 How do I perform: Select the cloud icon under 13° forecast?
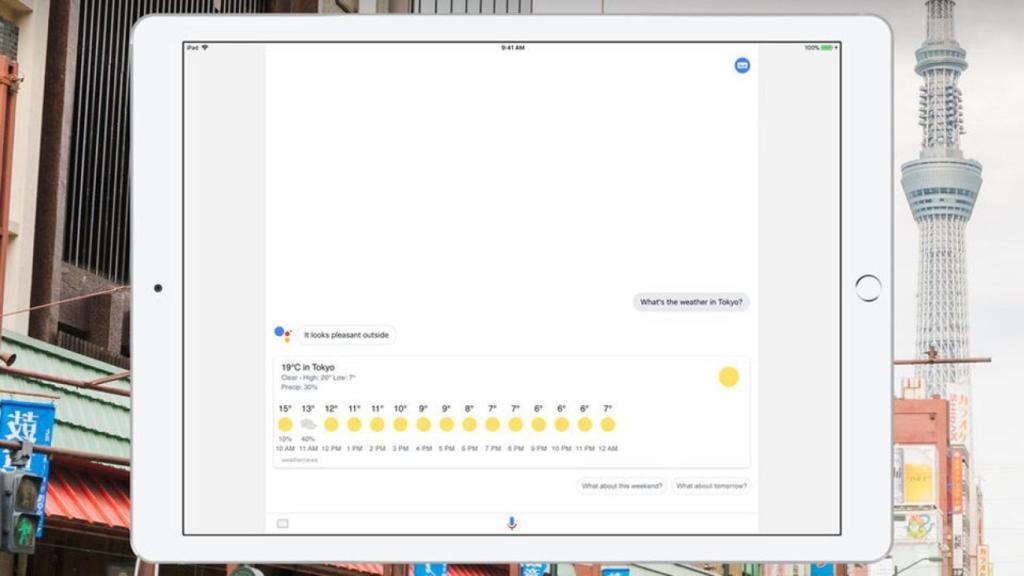[307, 424]
